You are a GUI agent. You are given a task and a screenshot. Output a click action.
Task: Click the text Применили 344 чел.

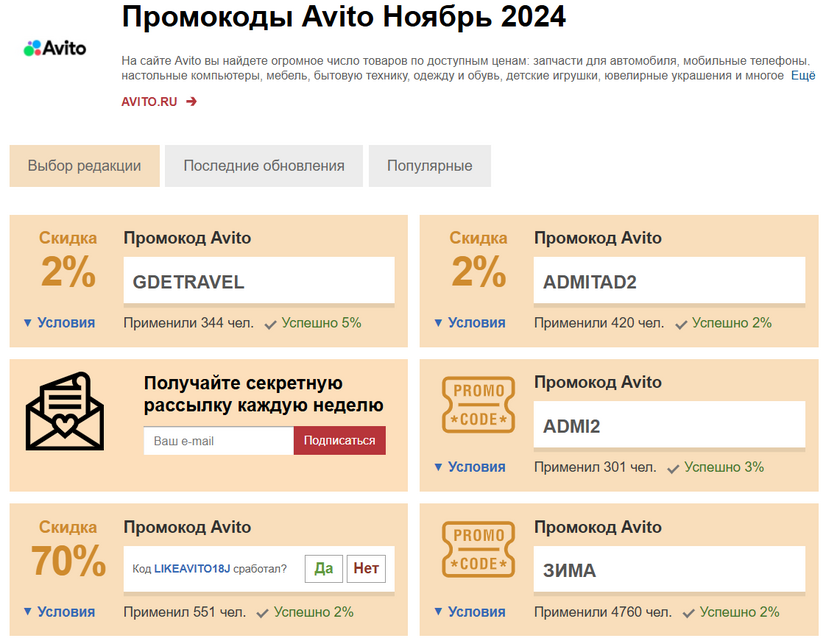coord(189,323)
